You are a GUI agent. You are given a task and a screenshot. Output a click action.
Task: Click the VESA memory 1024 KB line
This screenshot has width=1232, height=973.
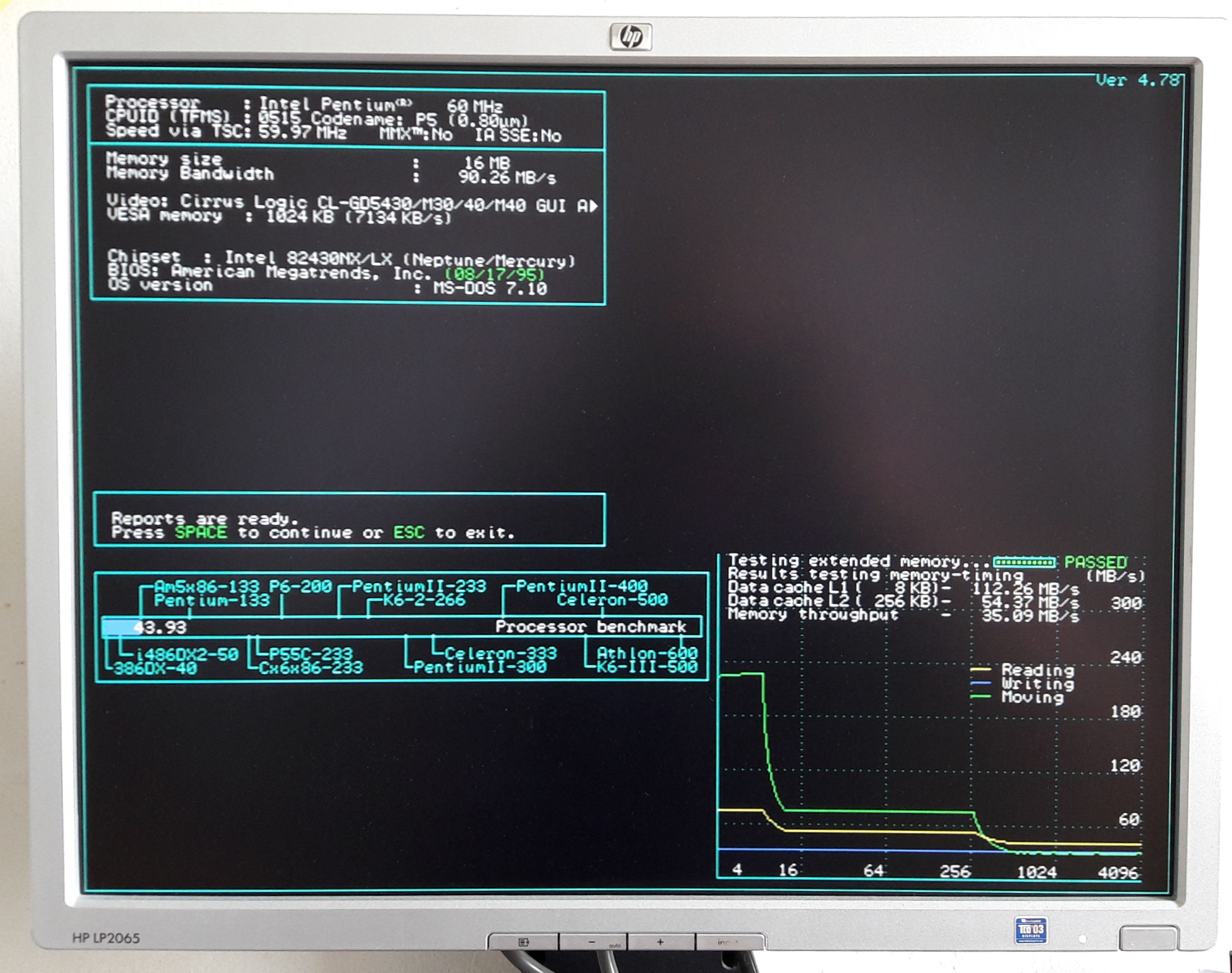[279, 216]
